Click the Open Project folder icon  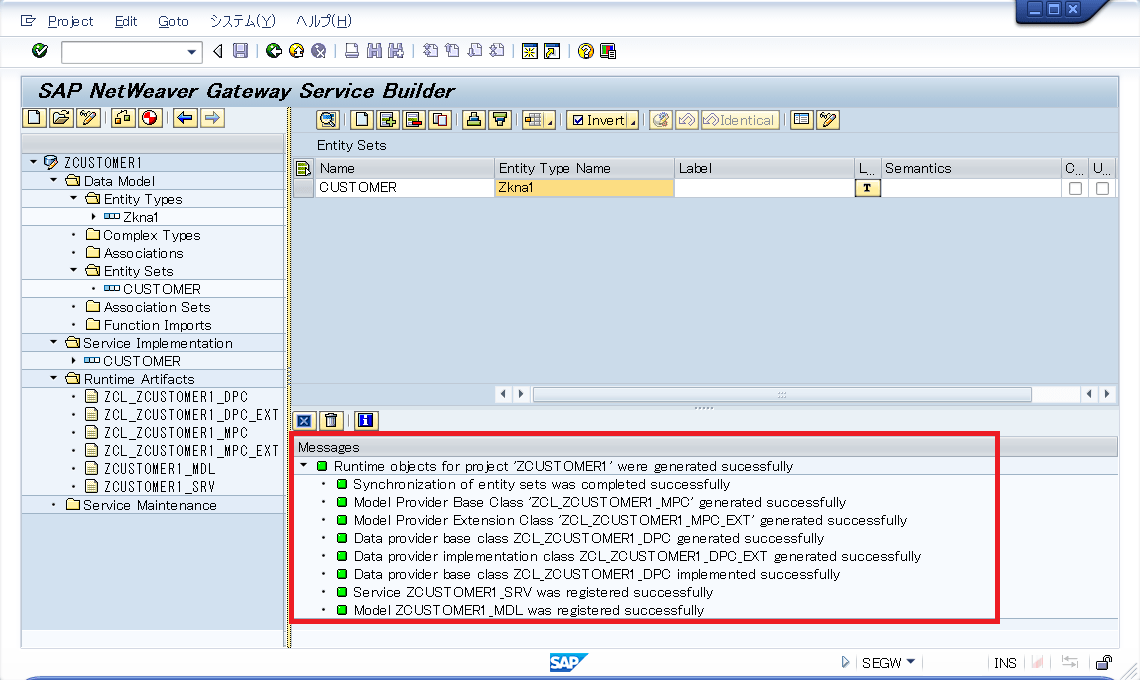pyautogui.click(x=62, y=118)
